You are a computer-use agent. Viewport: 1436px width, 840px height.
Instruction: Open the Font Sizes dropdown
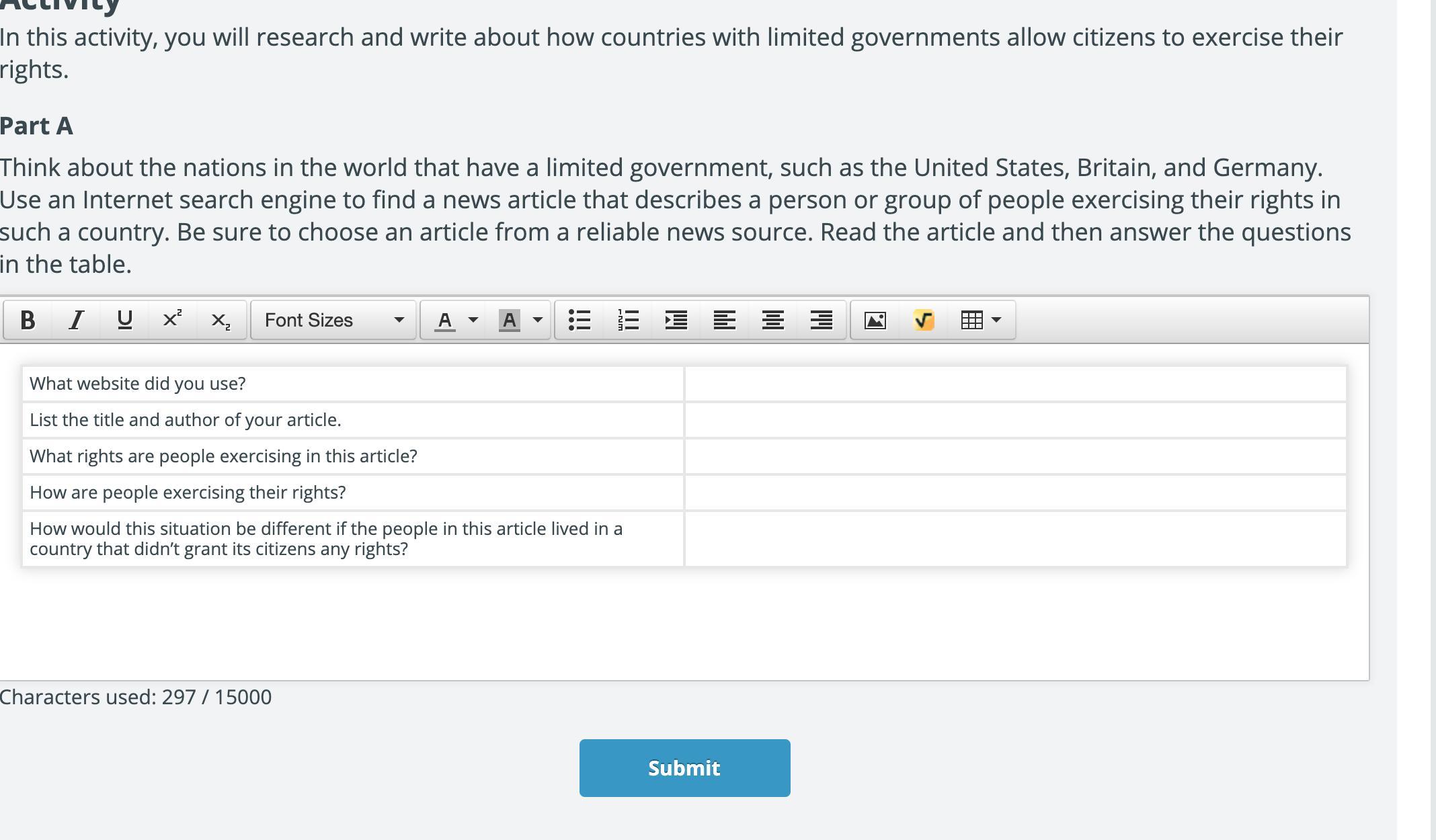point(333,321)
